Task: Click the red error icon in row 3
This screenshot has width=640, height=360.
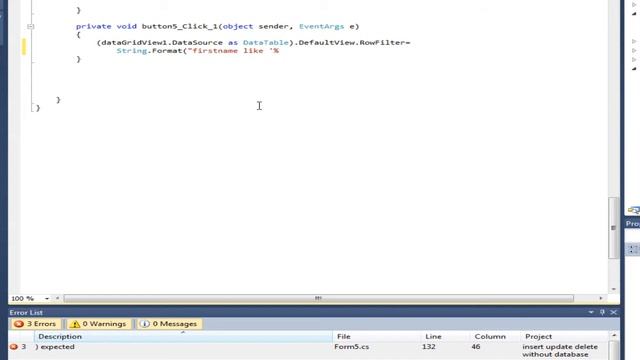Action: [x=14, y=347]
